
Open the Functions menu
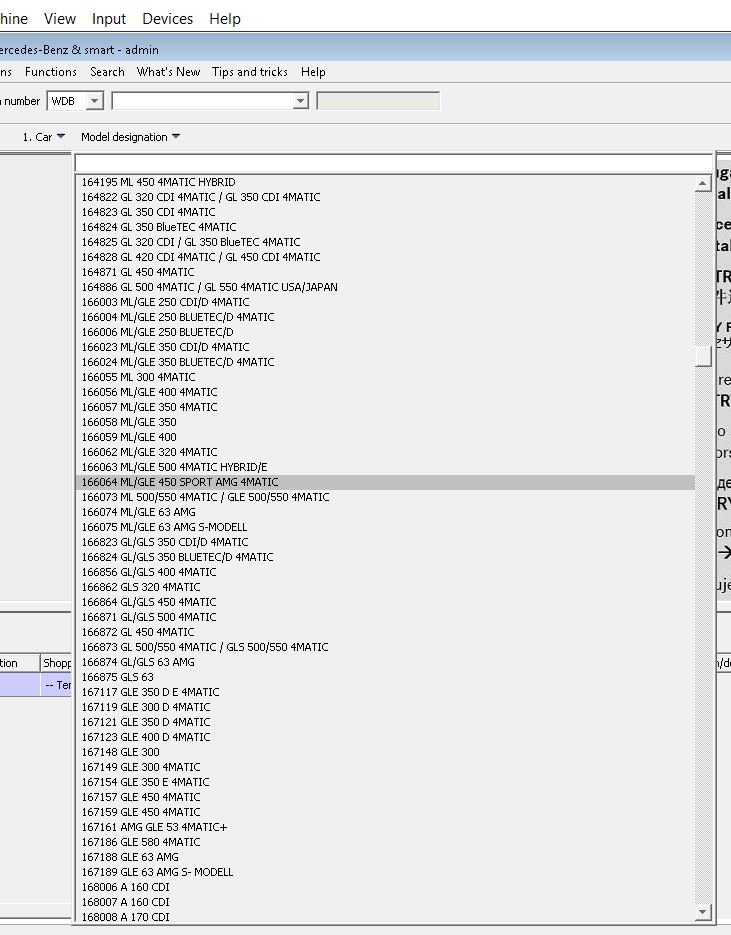[x=51, y=72]
